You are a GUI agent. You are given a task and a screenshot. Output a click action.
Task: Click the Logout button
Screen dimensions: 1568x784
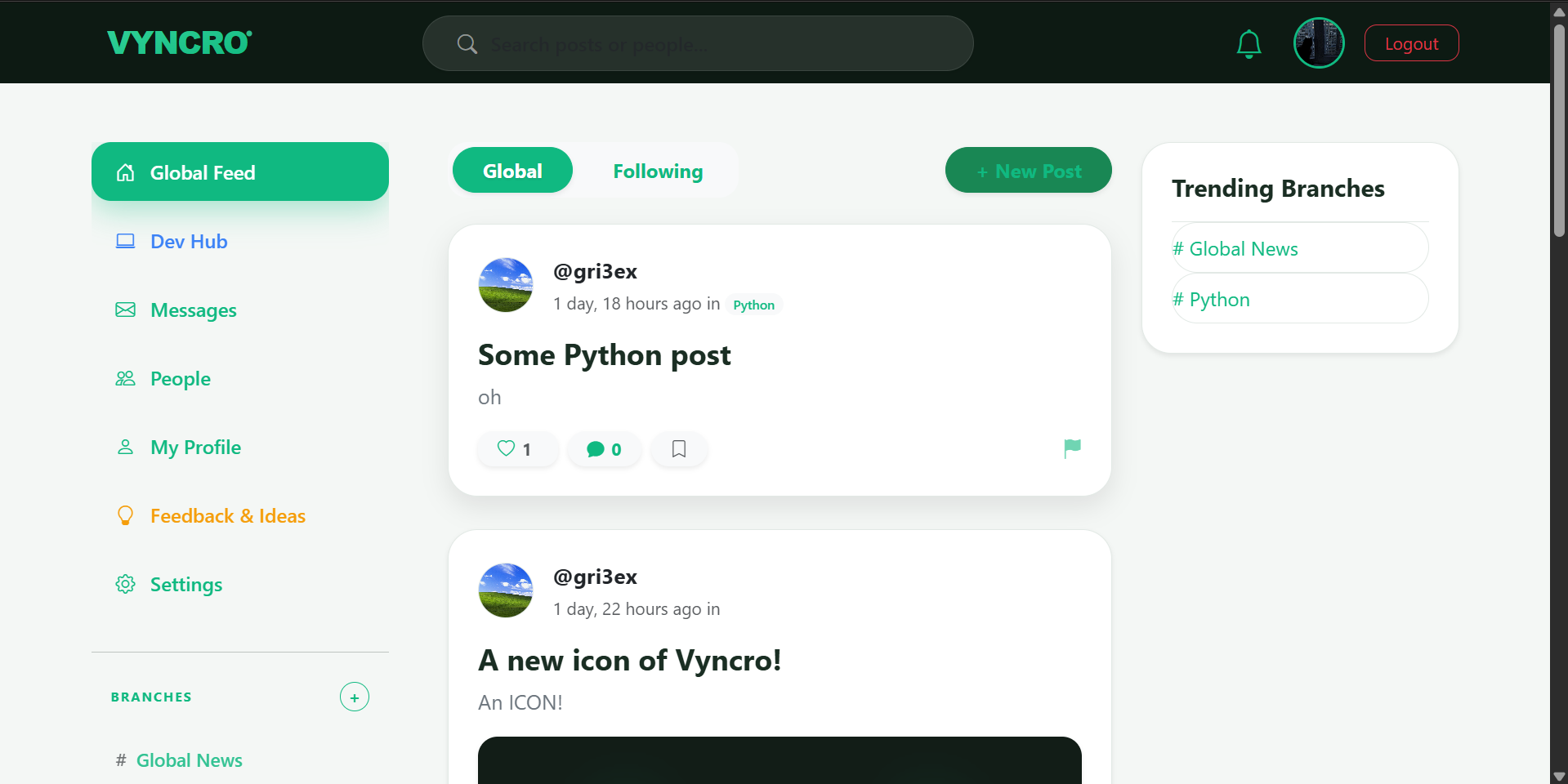click(x=1411, y=42)
